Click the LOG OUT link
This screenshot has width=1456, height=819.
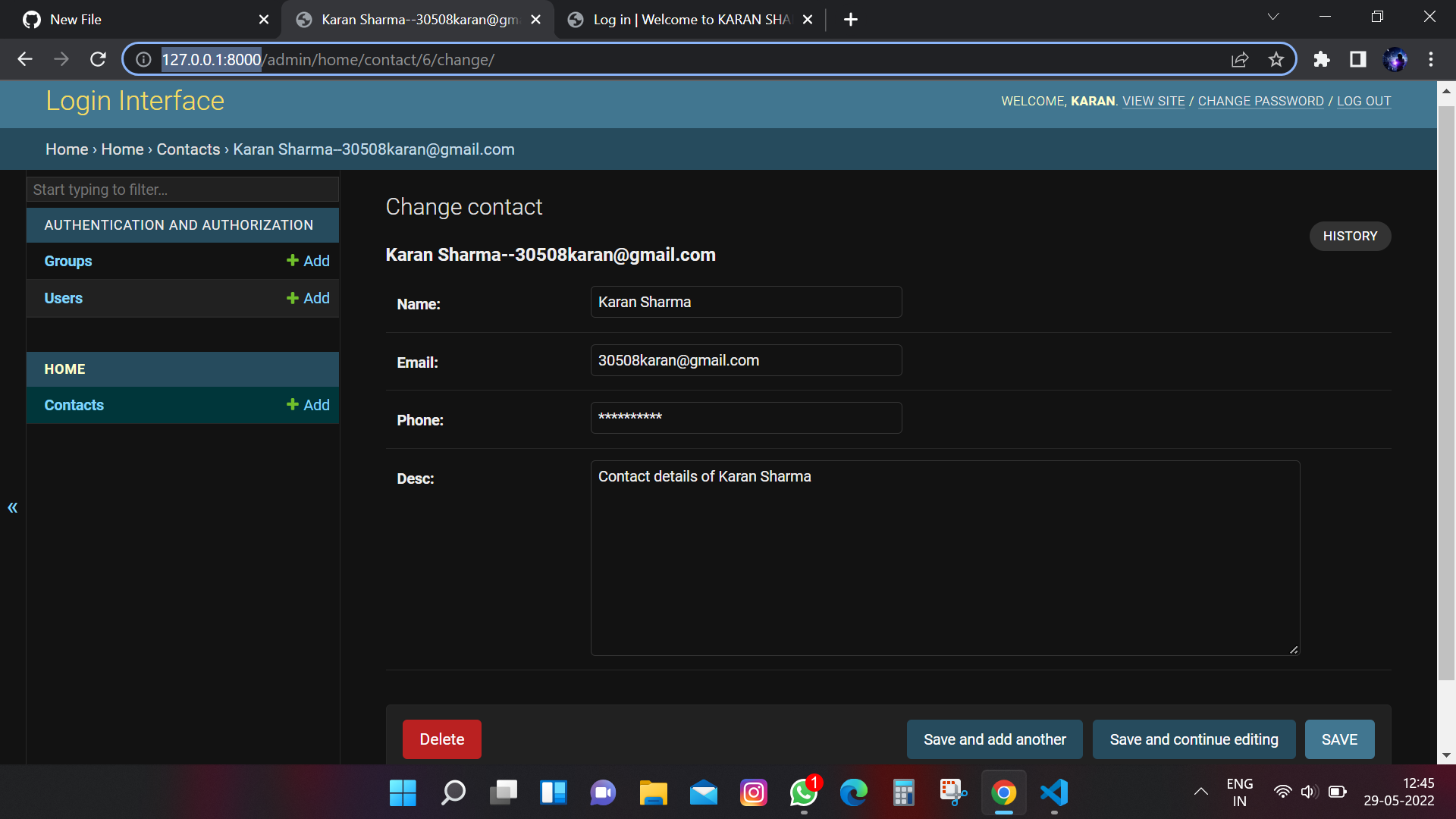coord(1363,101)
